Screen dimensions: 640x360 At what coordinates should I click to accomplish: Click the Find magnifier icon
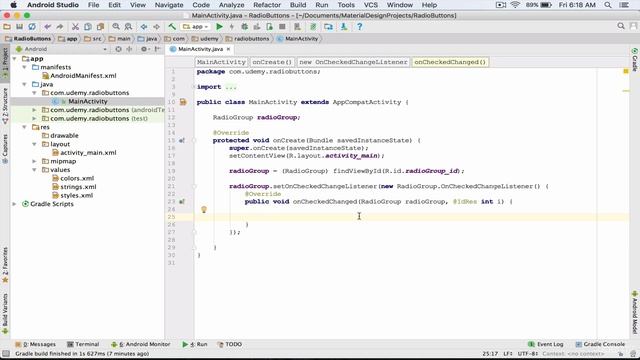tap(116, 27)
